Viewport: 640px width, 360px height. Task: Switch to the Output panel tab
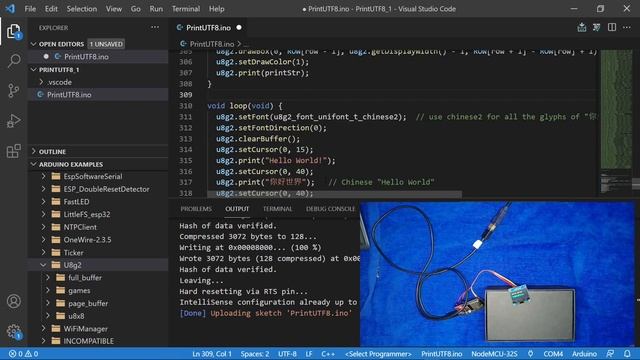tap(237, 209)
